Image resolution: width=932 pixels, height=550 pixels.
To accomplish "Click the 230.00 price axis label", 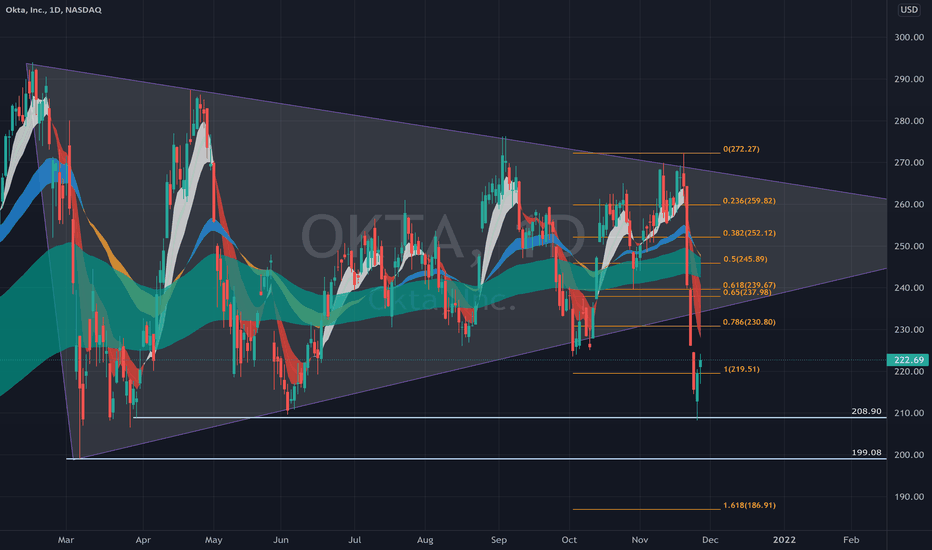I will (909, 329).
